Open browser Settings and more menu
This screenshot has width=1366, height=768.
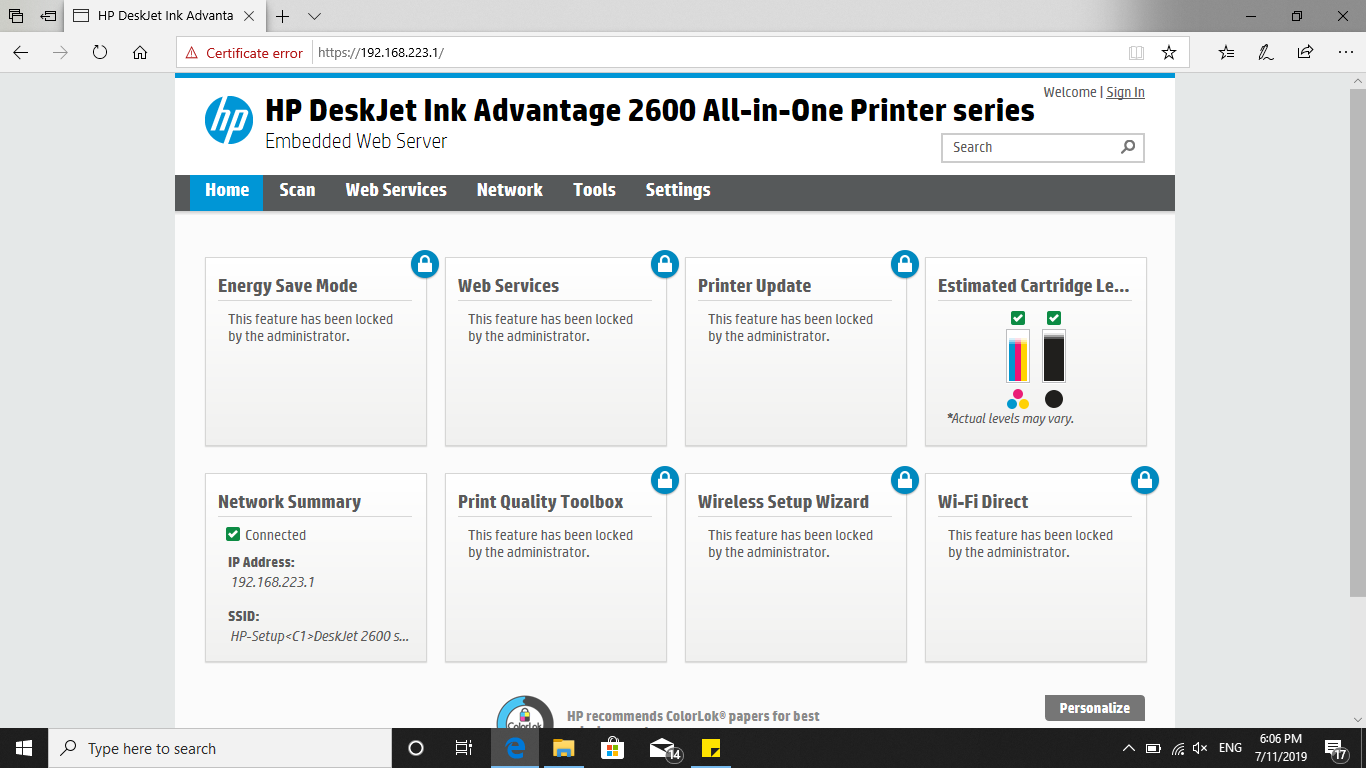pos(1343,53)
